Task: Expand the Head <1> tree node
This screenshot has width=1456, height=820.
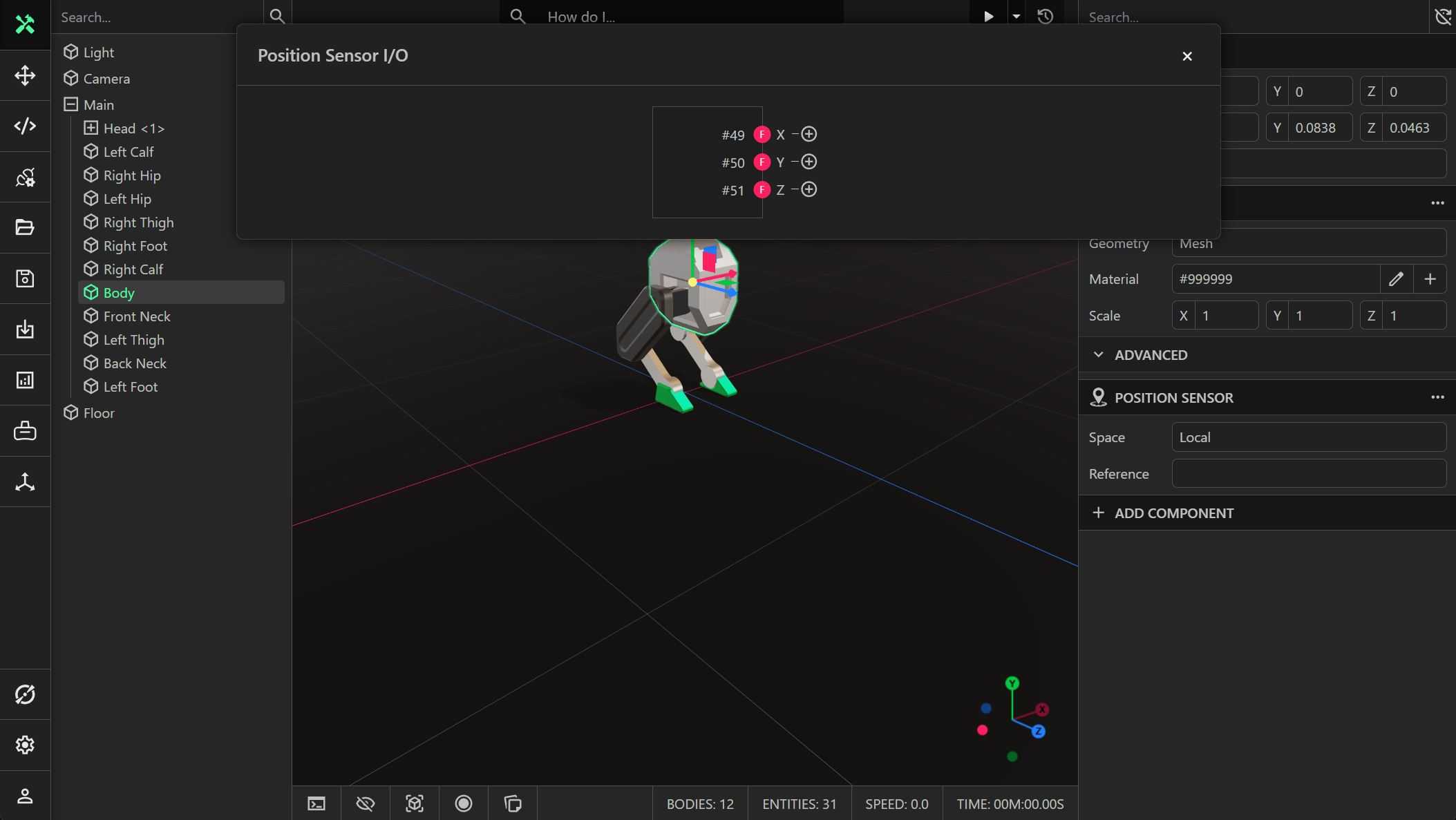Action: click(91, 128)
